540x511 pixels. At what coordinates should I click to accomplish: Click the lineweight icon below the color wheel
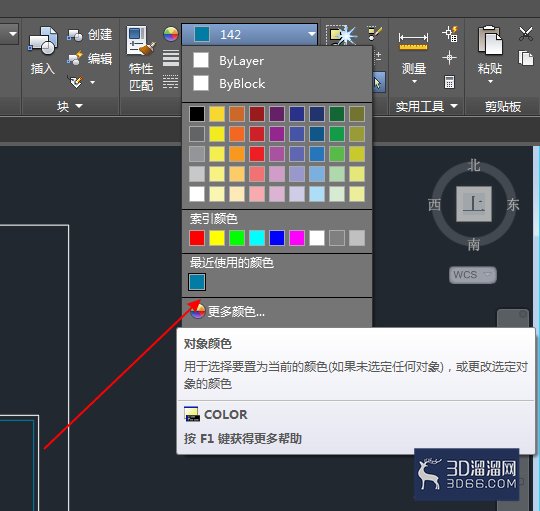[x=170, y=58]
